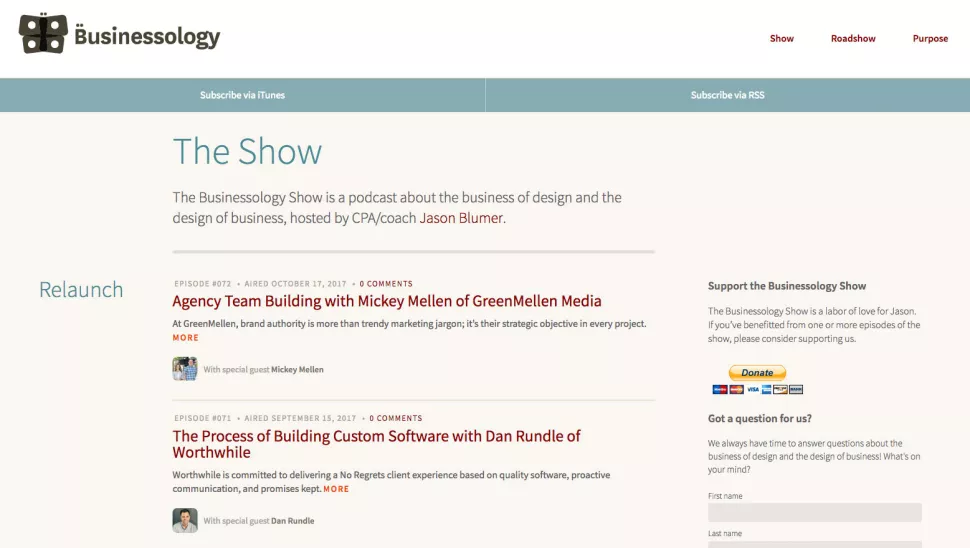Open the Dan Rundle custom software episode
This screenshot has height=548, width=970.
pos(376,444)
